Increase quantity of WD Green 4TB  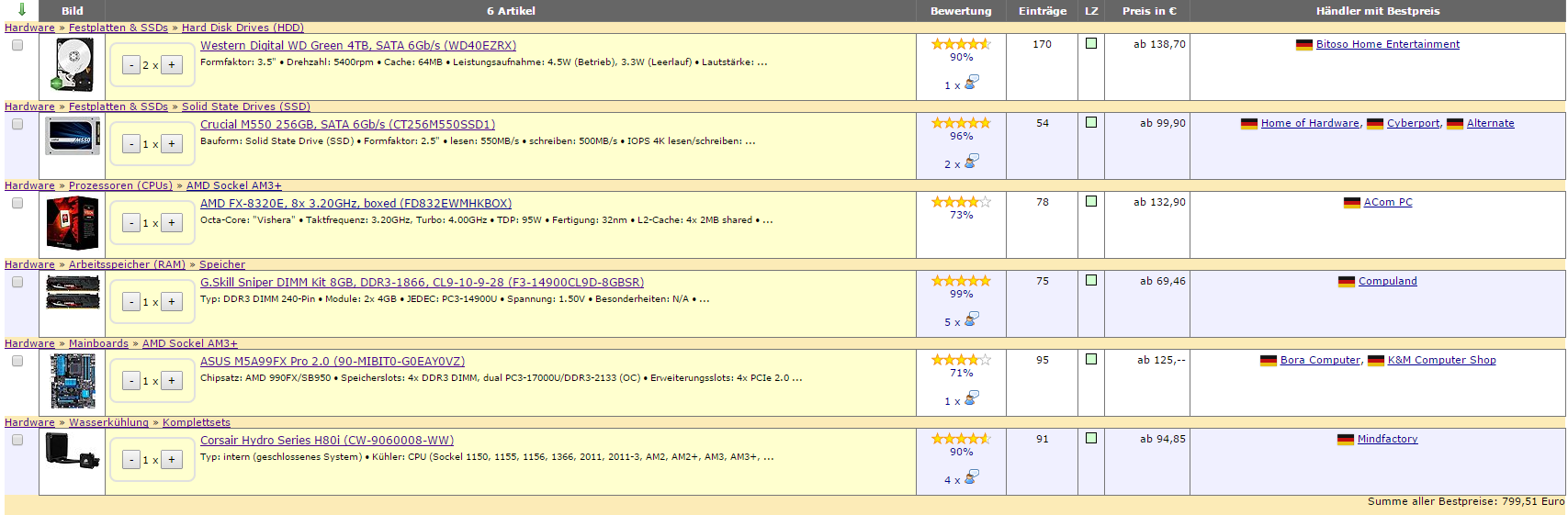pyautogui.click(x=172, y=65)
